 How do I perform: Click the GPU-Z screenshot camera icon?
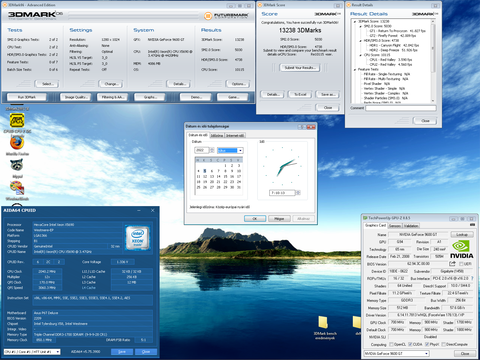pos(472,225)
